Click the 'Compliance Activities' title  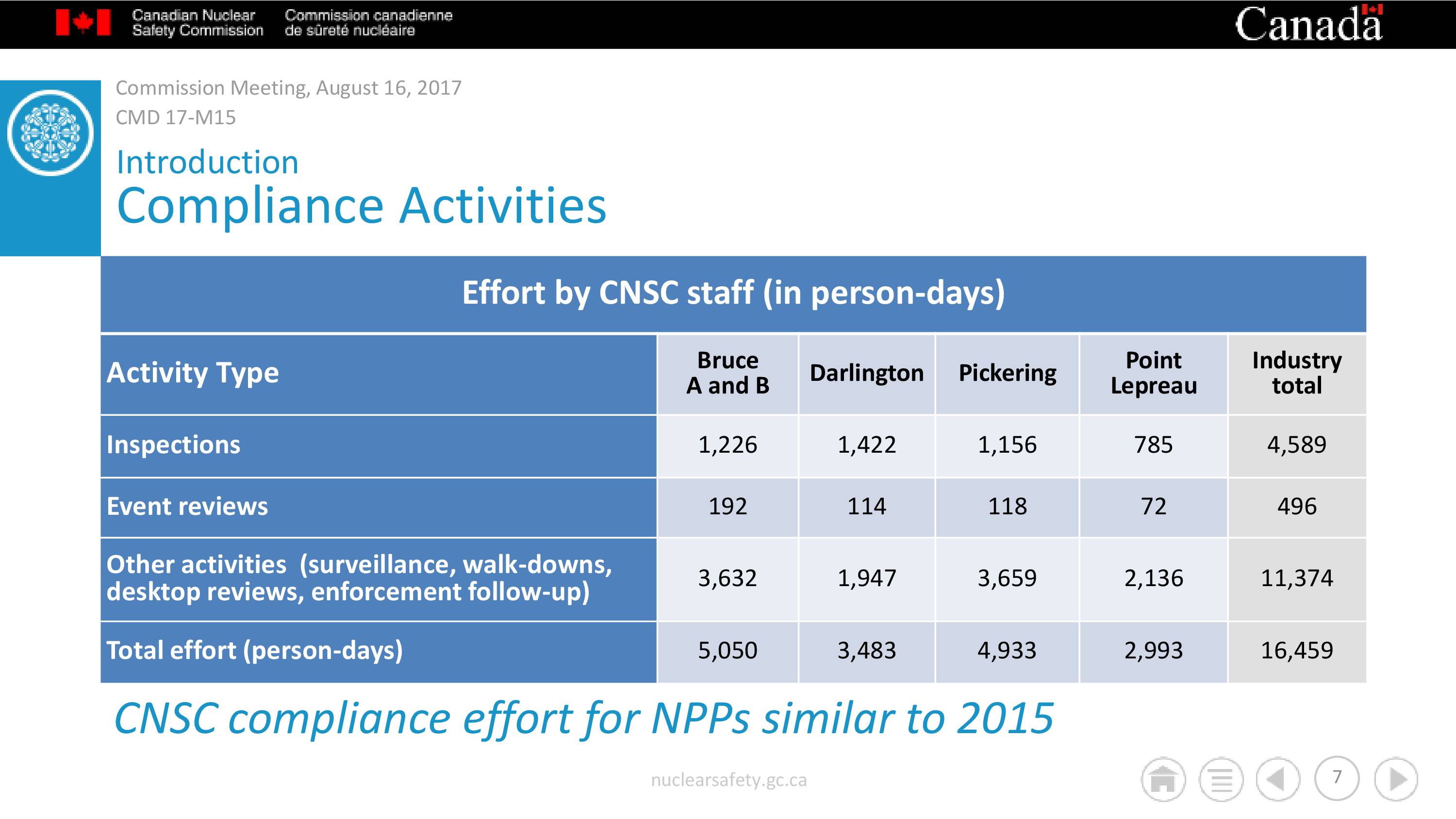pyautogui.click(x=361, y=206)
